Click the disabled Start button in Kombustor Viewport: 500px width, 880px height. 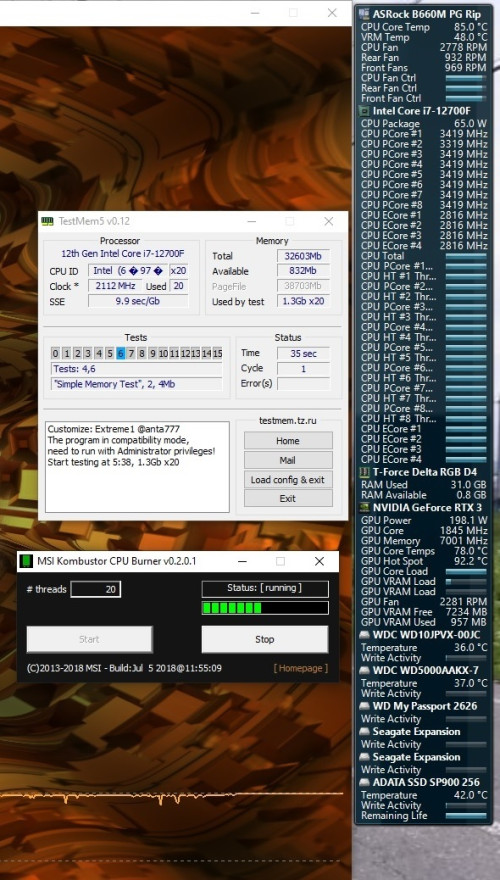tap(90, 639)
